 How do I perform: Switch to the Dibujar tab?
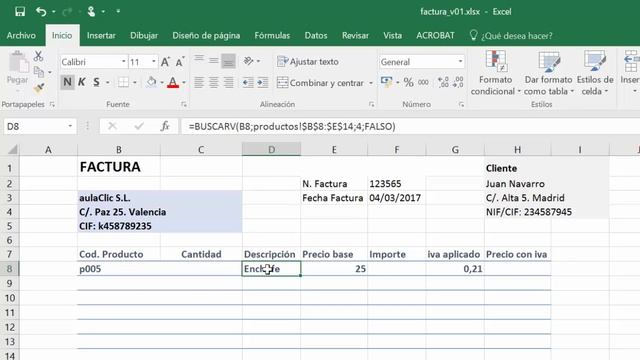click(144, 36)
